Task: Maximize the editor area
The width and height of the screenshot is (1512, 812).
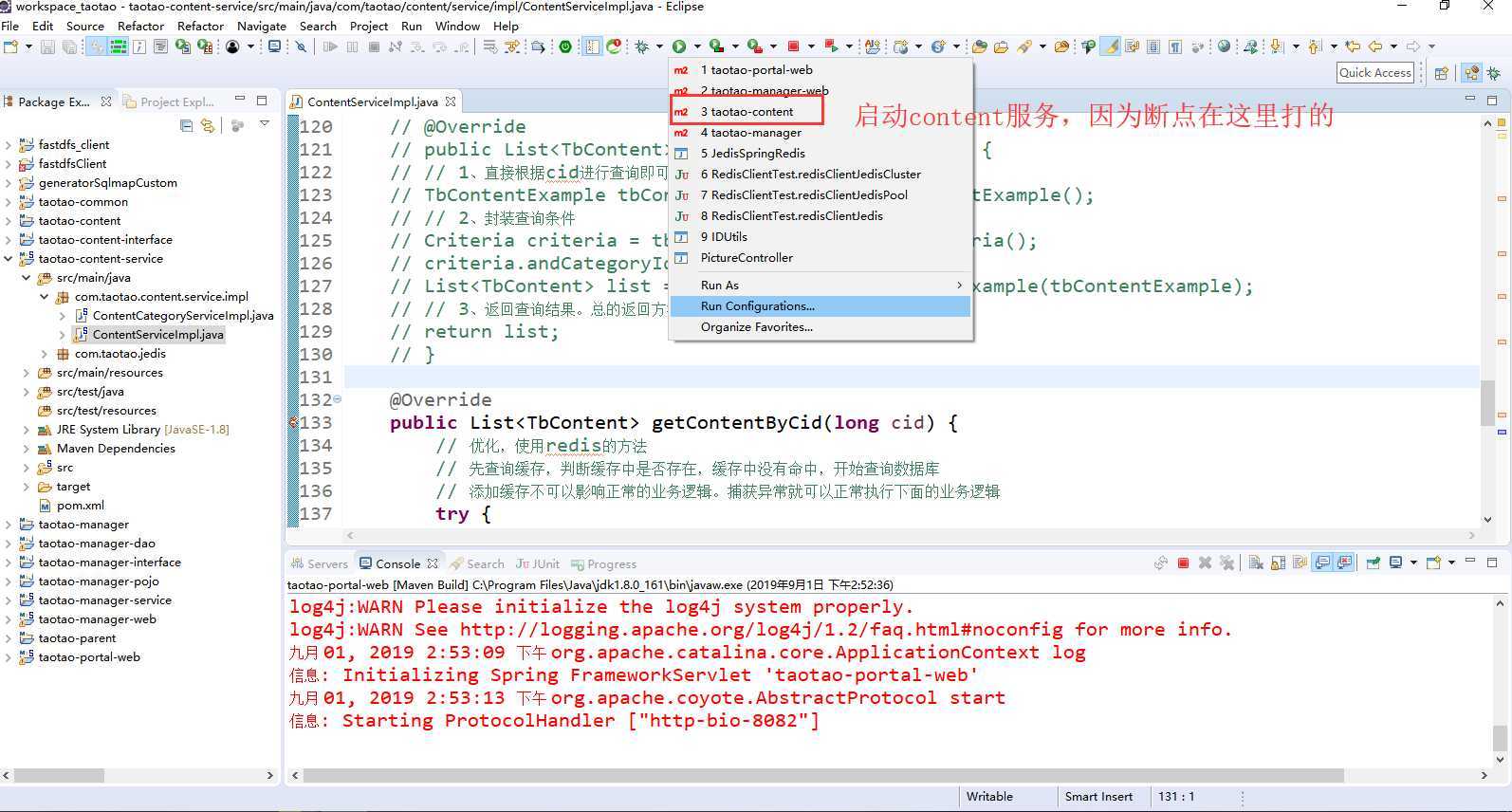Action: [x=1492, y=100]
